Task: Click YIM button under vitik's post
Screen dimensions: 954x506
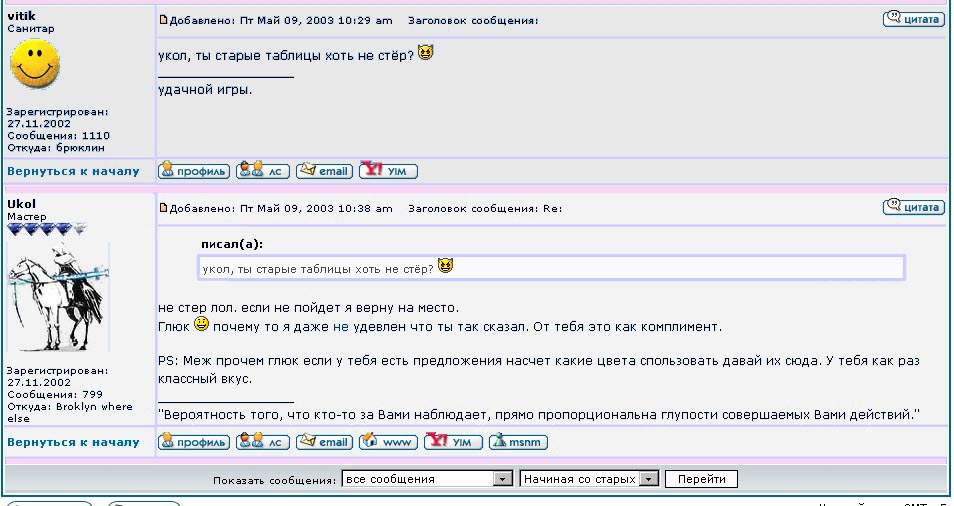Action: point(388,171)
